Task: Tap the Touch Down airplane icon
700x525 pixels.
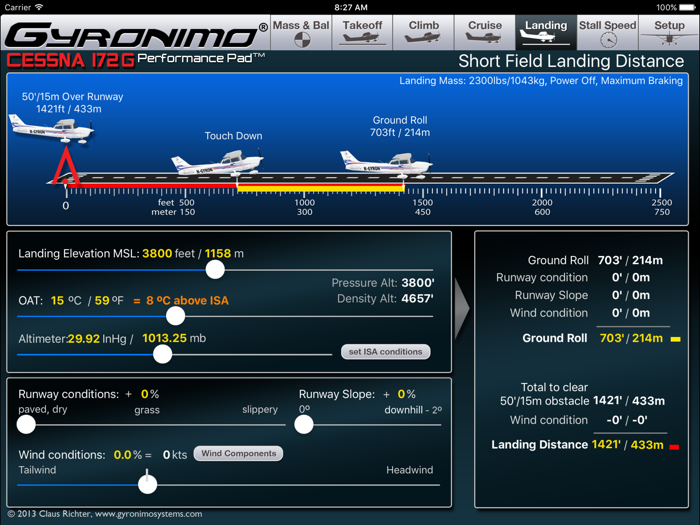Action: (x=216, y=163)
